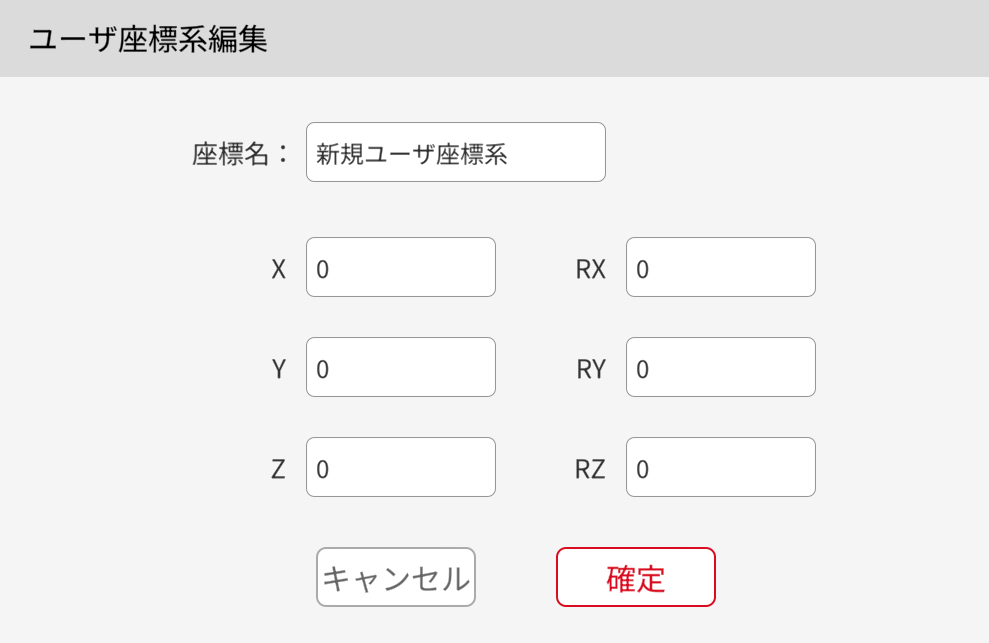Click the RX rotation input field
This screenshot has height=643, width=989.
(x=720, y=267)
